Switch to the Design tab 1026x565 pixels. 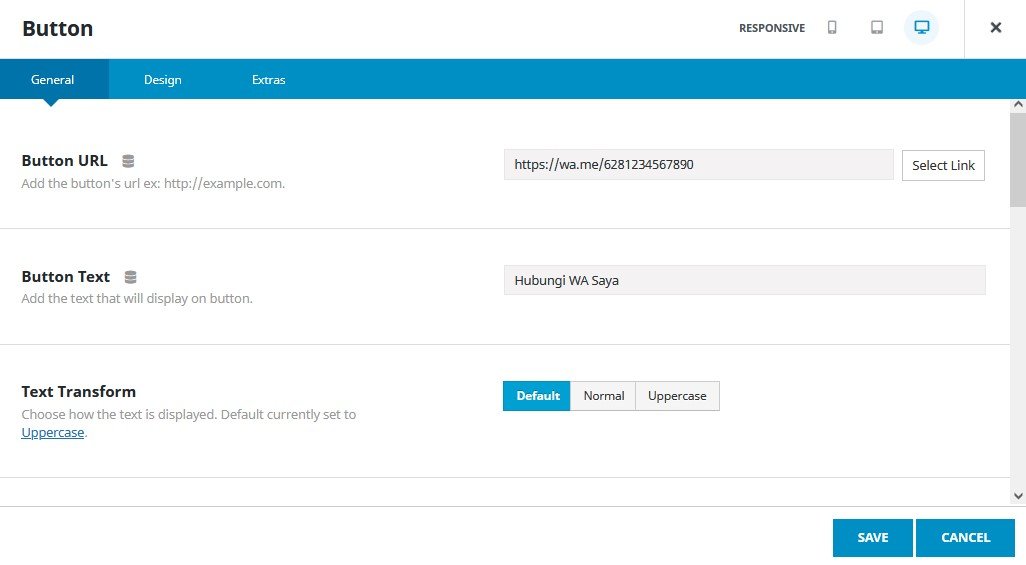[162, 80]
